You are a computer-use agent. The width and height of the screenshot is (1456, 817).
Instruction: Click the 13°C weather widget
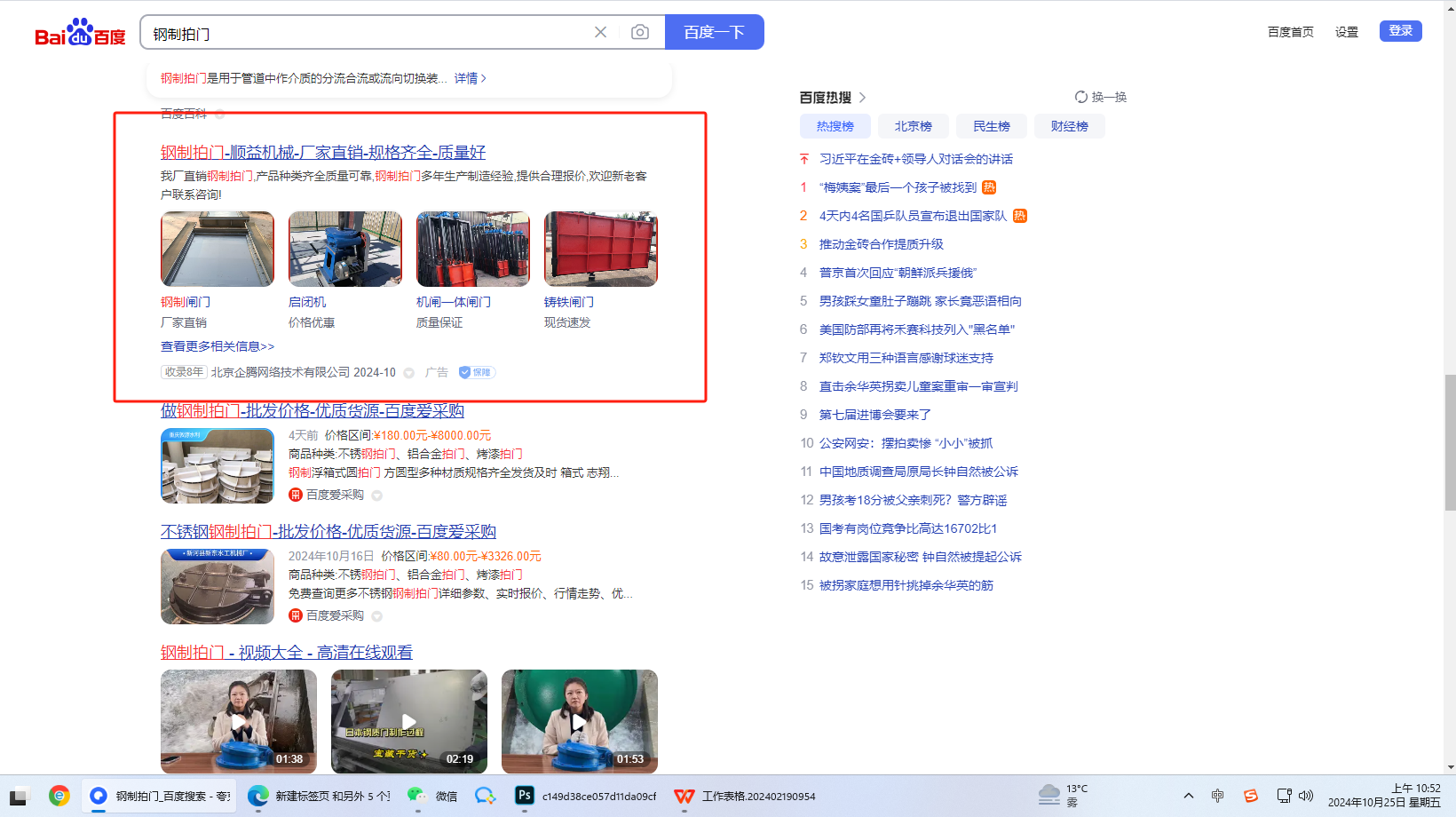pos(1064,795)
